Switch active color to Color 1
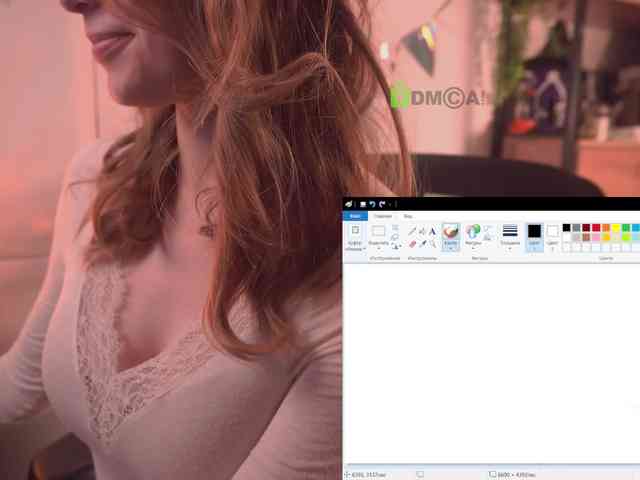This screenshot has height=480, width=640. click(x=534, y=234)
